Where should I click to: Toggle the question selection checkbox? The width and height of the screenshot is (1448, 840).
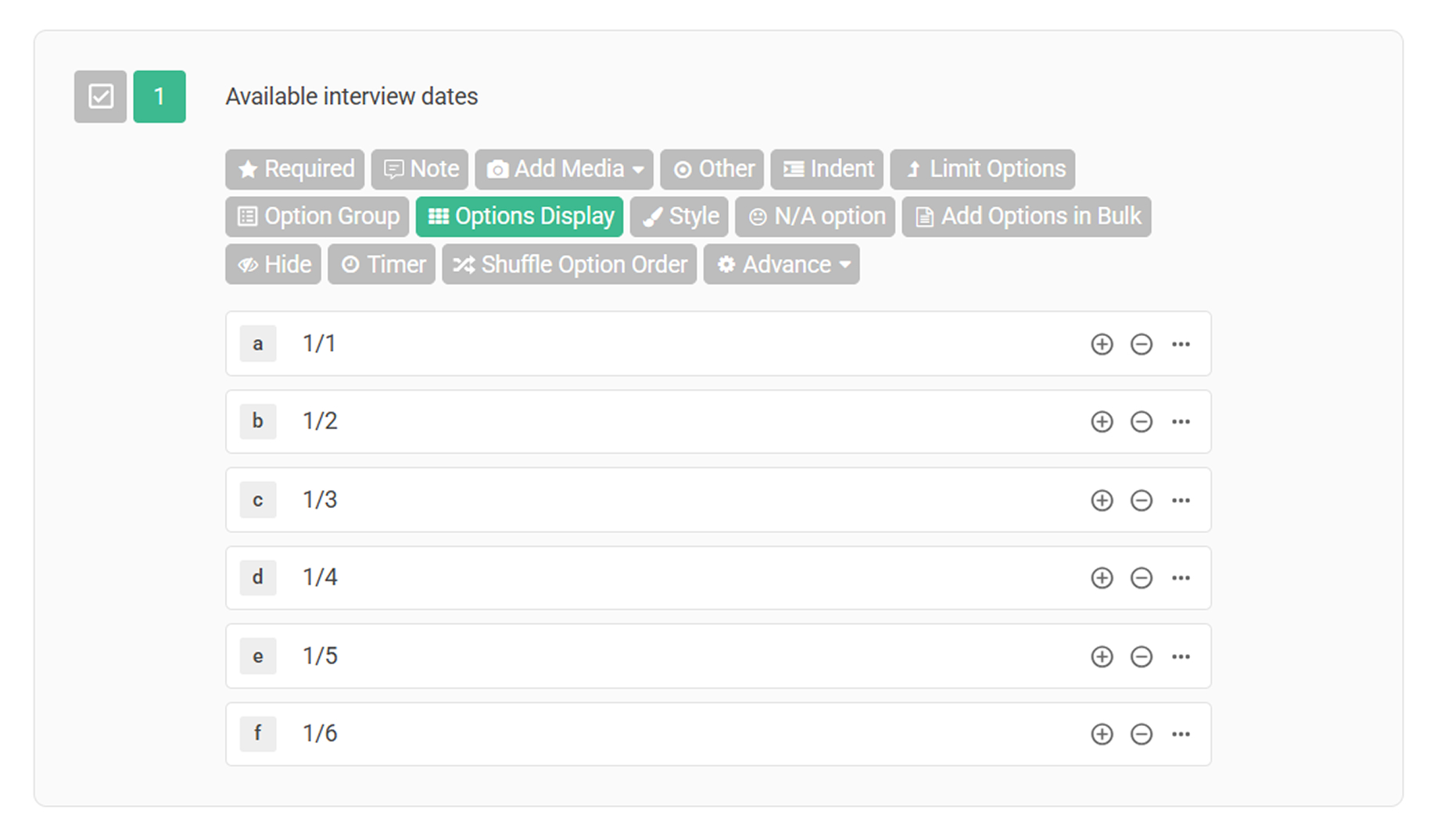100,96
